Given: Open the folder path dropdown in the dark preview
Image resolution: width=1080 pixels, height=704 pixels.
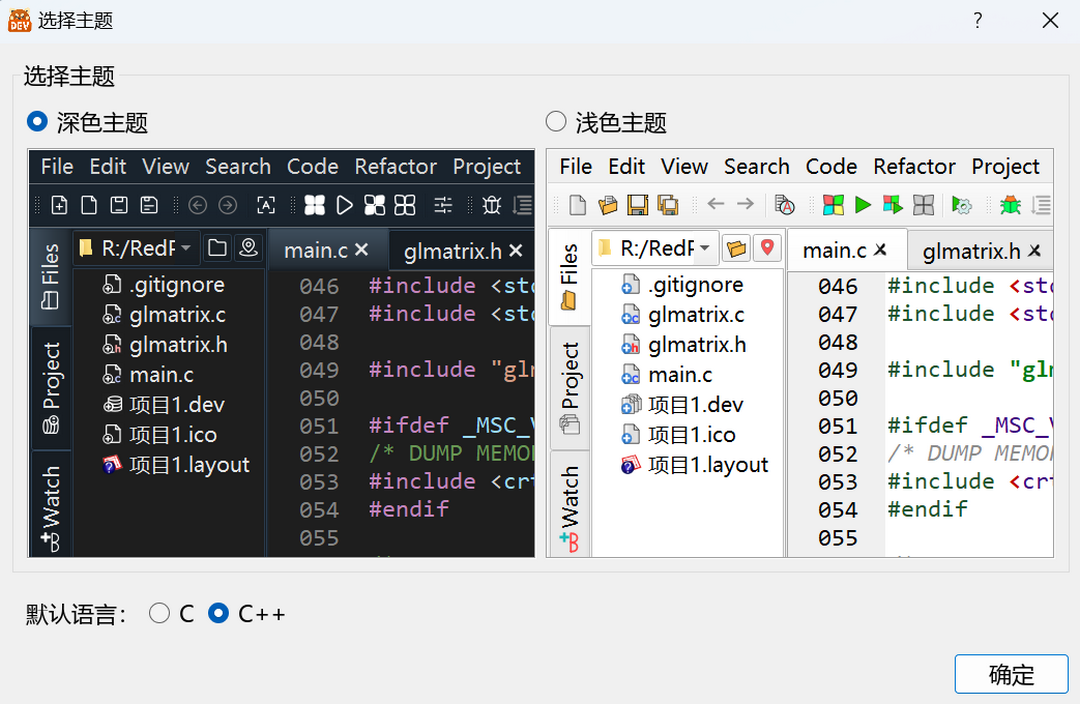Looking at the screenshot, I should click(x=186, y=249).
